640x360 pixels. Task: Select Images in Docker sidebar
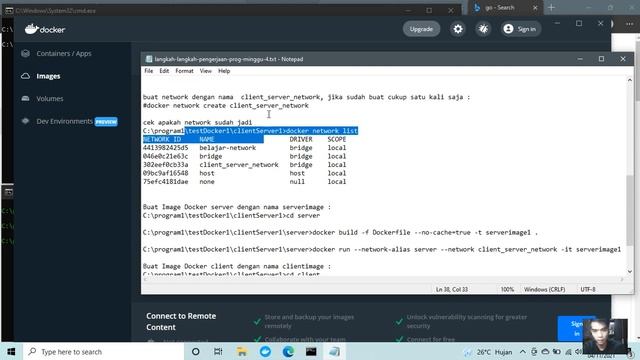[48, 76]
